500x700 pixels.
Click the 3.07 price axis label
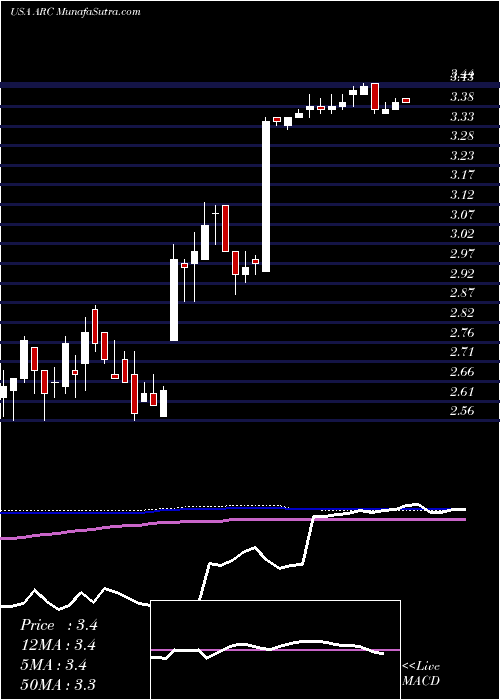[462, 214]
